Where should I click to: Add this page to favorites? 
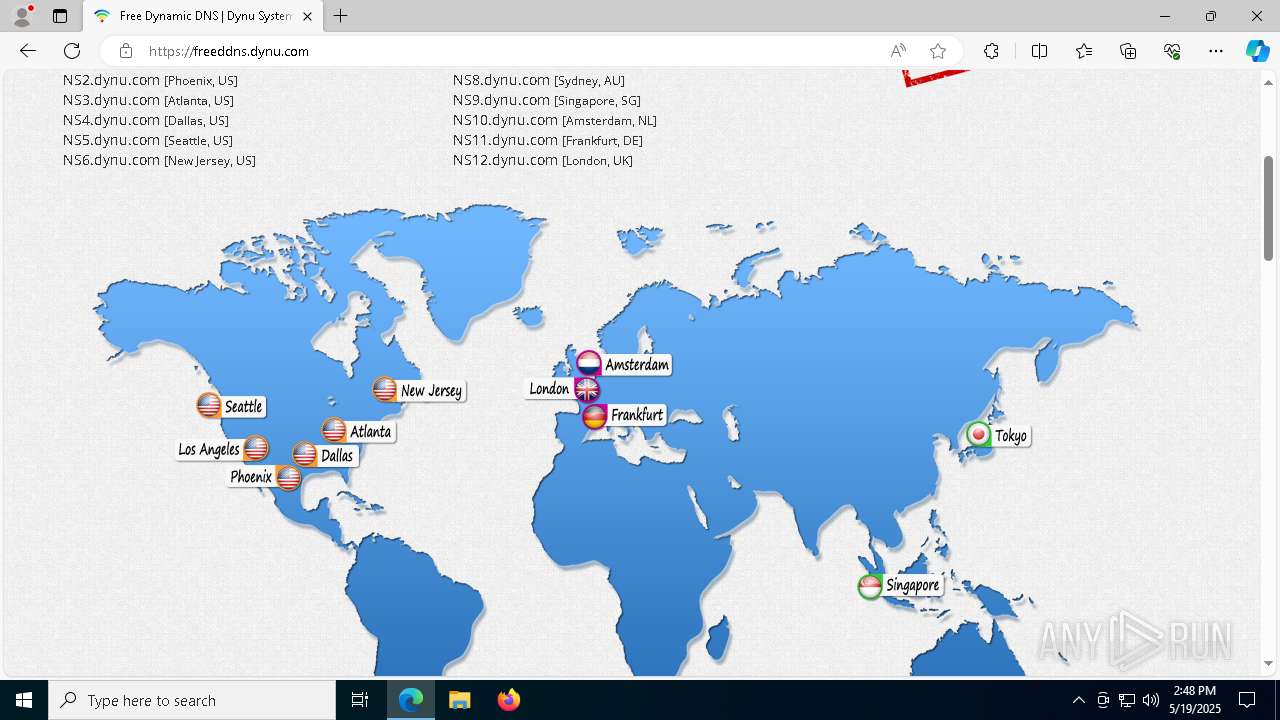point(938,51)
